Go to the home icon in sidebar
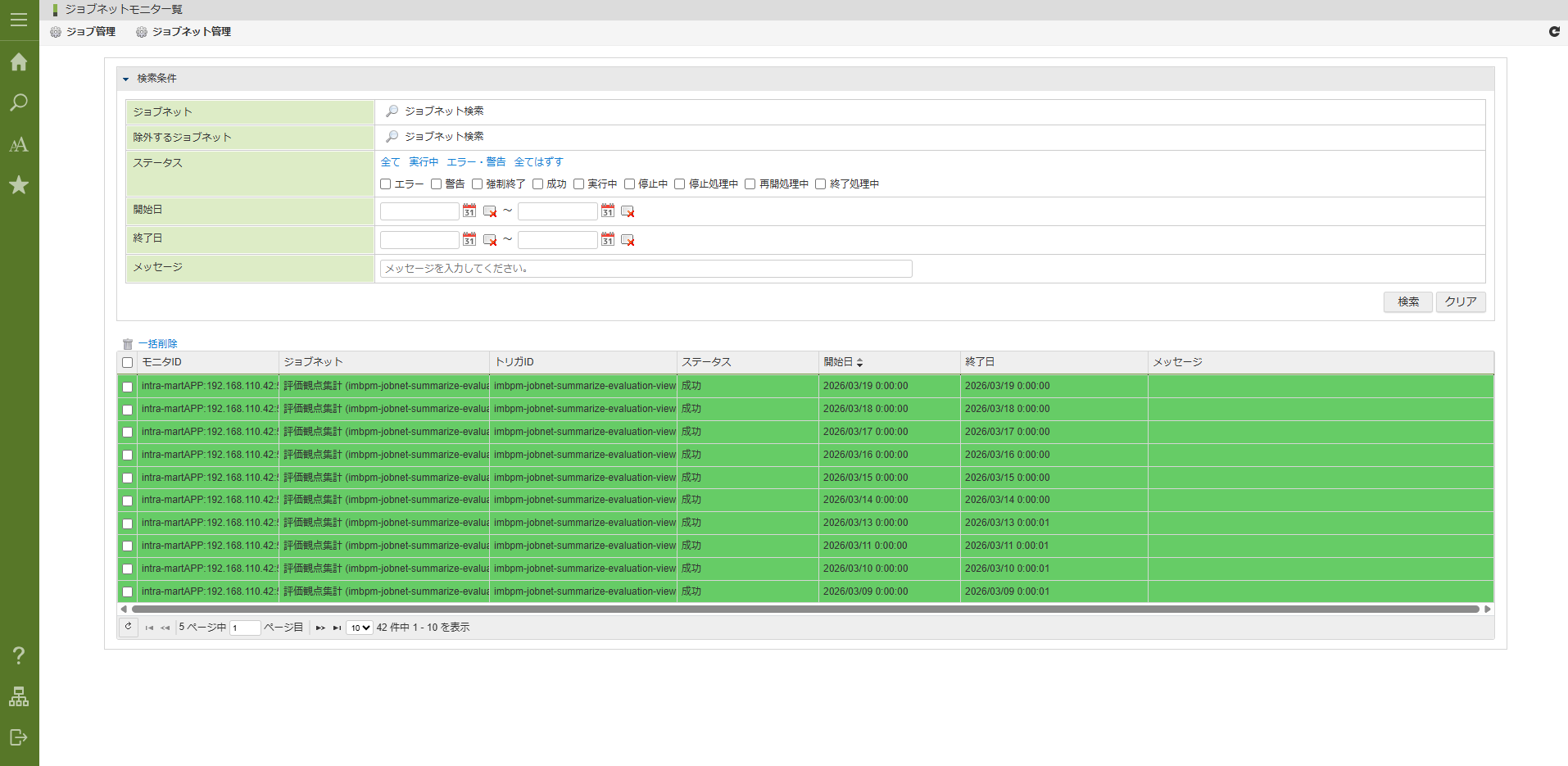The image size is (1568, 766). point(19,62)
